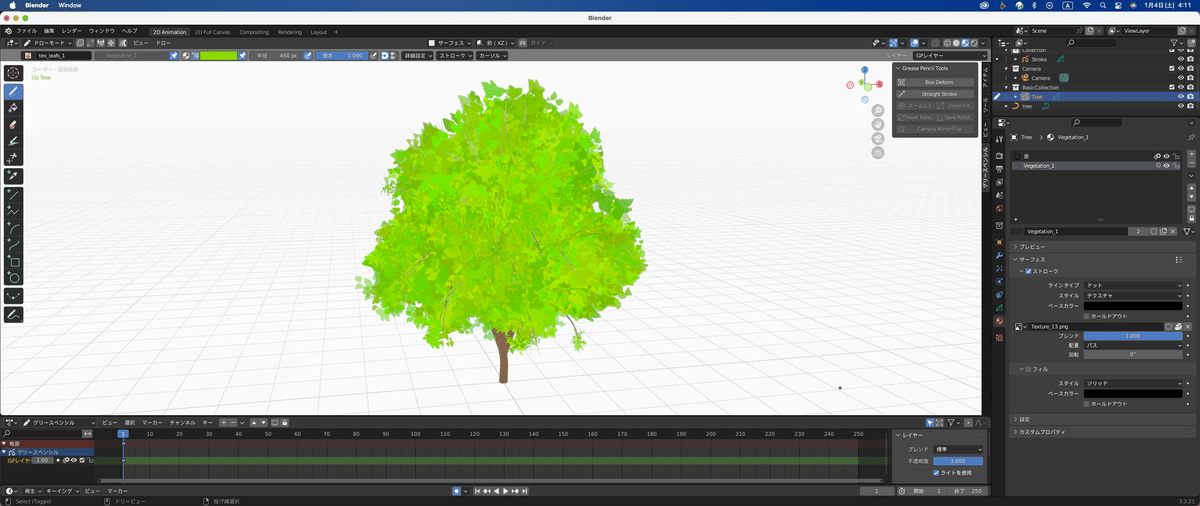Hide the Stroke object in the outliner
Viewport: 1200px width, 506px height.
pyautogui.click(x=1180, y=59)
